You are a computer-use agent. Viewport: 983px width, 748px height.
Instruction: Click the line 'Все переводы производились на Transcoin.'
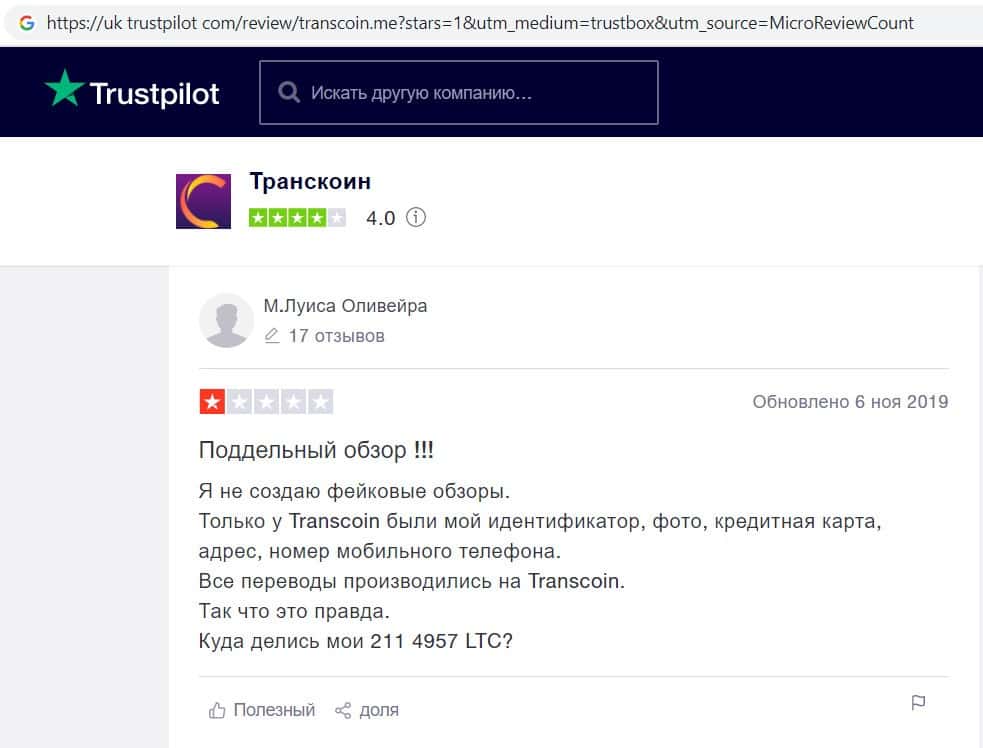[x=411, y=581]
